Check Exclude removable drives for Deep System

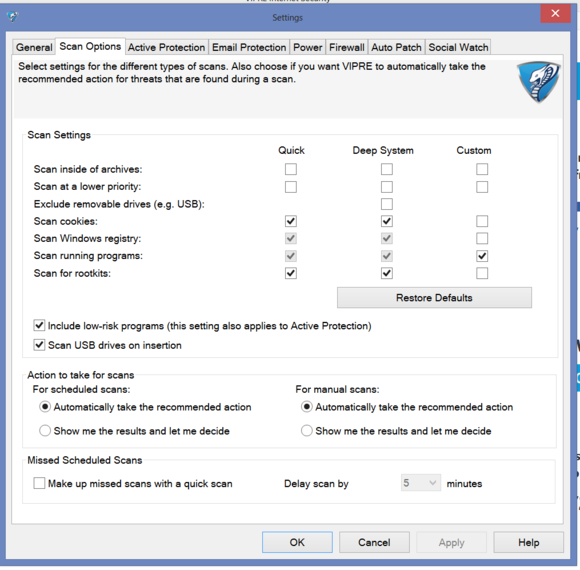pyautogui.click(x=387, y=204)
